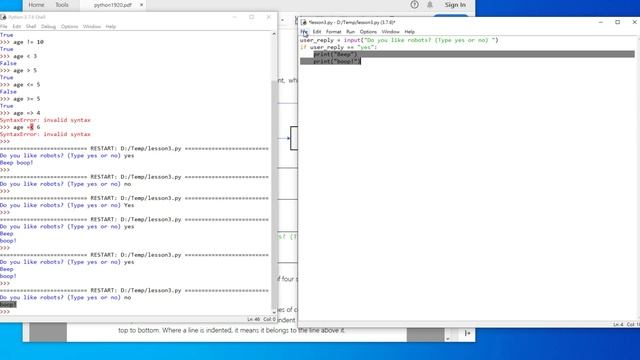Select python1920.pdf document tab
This screenshot has height=360, width=640.
tap(113, 5)
